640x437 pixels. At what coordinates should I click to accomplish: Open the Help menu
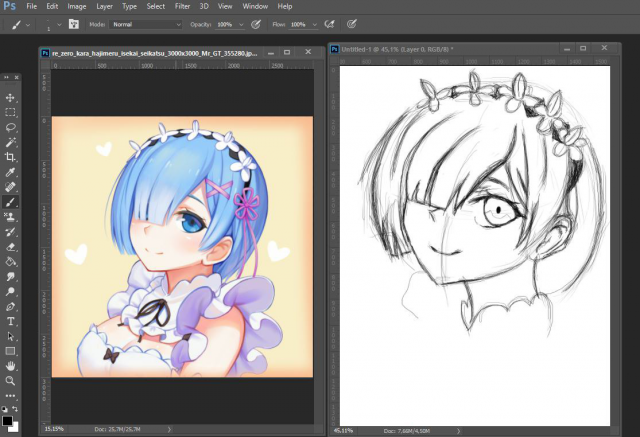click(285, 7)
